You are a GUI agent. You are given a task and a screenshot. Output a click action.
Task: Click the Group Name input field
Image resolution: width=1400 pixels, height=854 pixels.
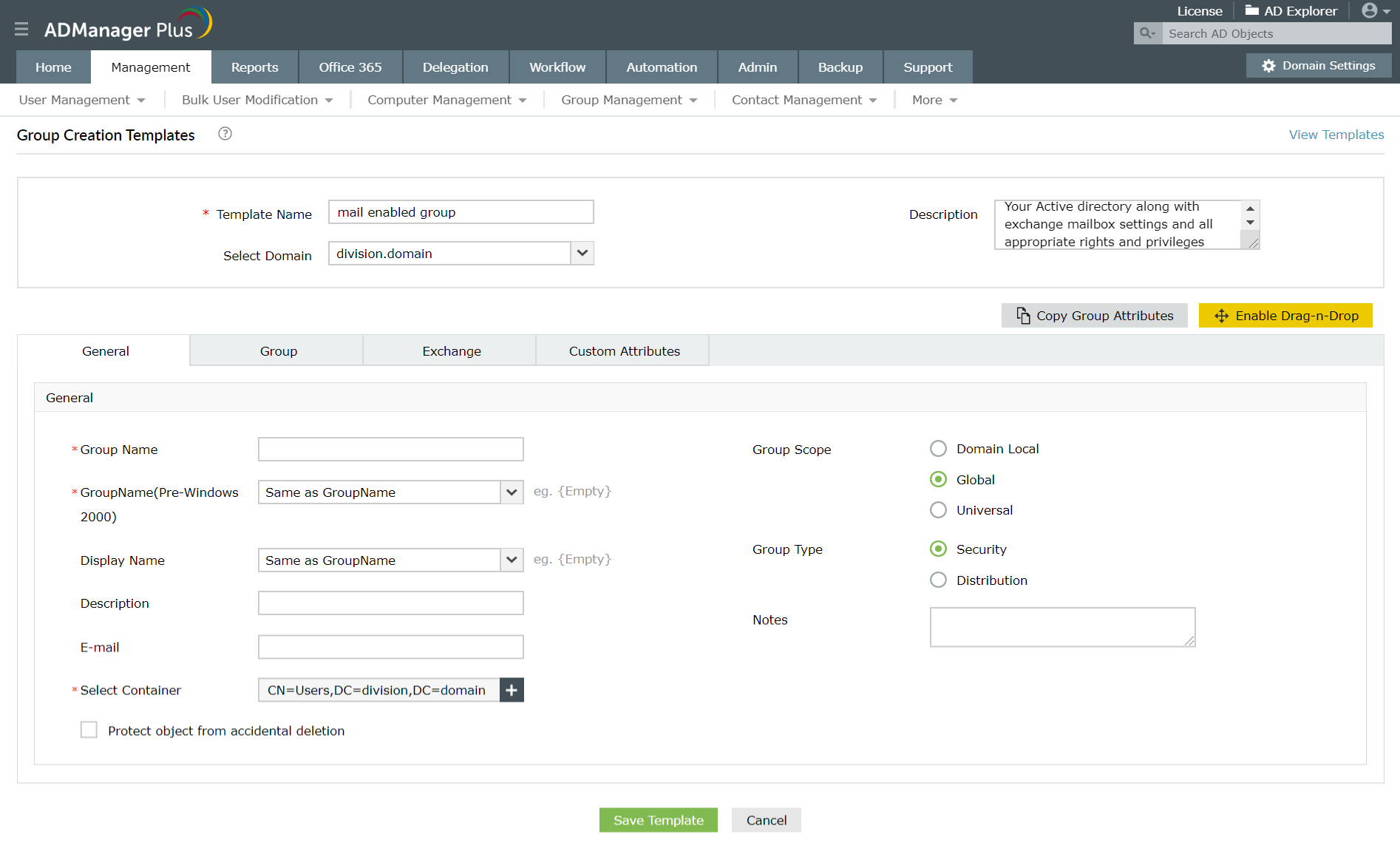pyautogui.click(x=390, y=450)
